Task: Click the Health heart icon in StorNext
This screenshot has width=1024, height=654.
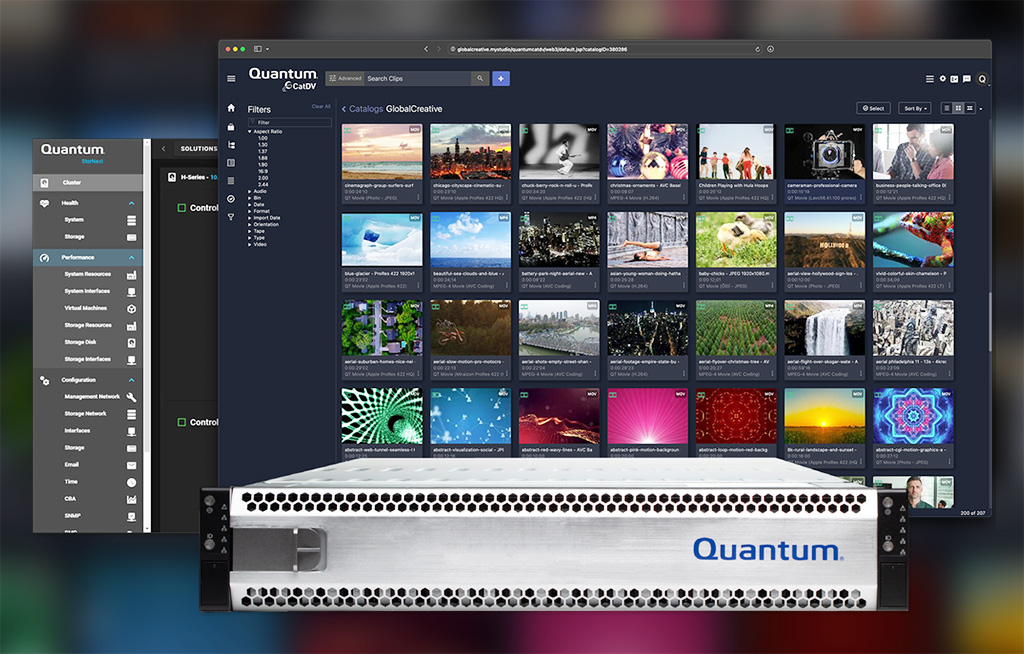Action: coord(44,203)
